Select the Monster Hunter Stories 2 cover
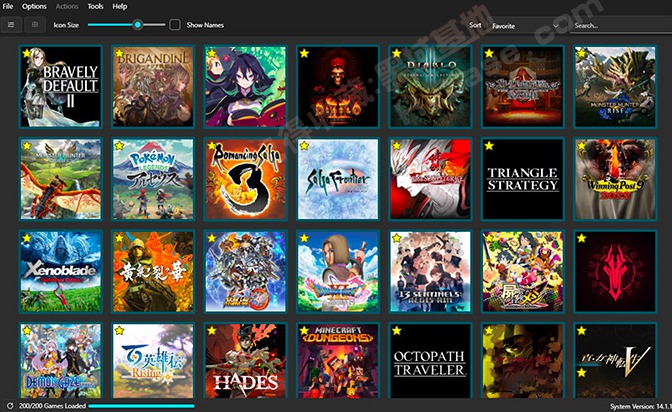The height and width of the screenshot is (412, 672). [60, 179]
